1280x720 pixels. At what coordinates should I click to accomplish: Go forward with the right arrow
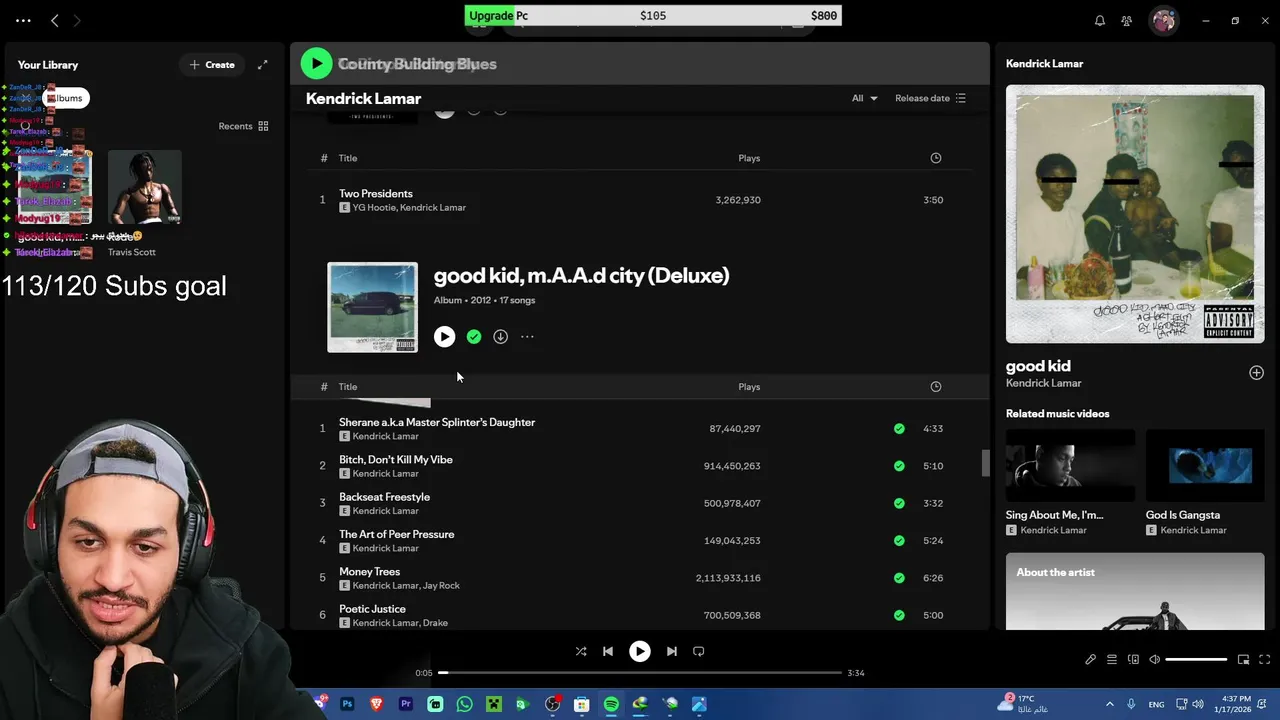tap(77, 20)
